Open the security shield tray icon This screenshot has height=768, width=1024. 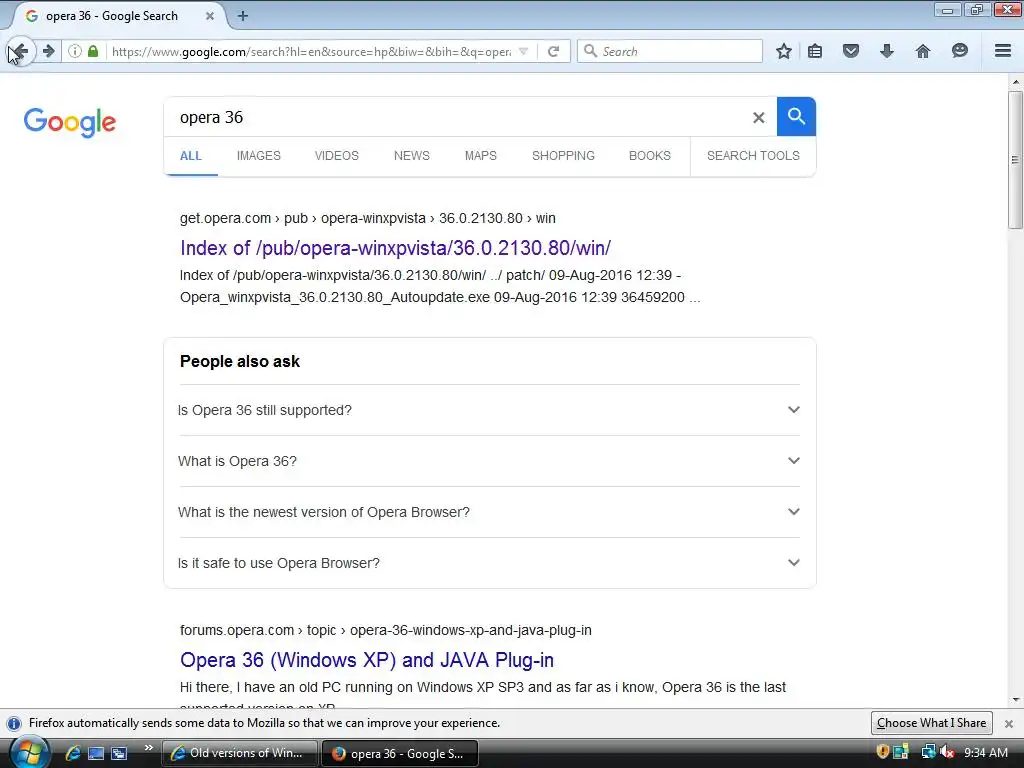882,752
